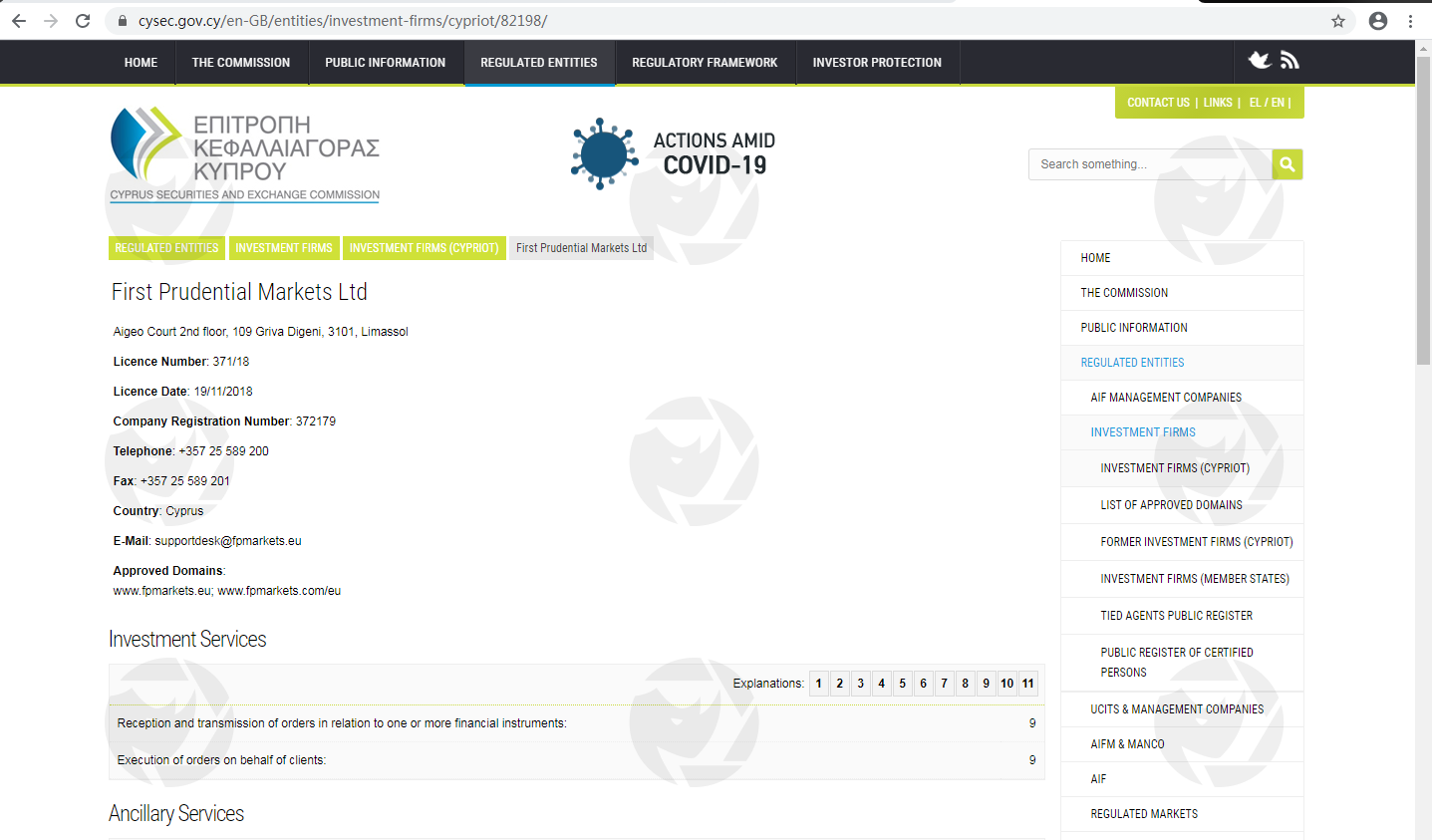1432x840 pixels.
Task: Open the RSS feed icon
Action: tap(1289, 61)
